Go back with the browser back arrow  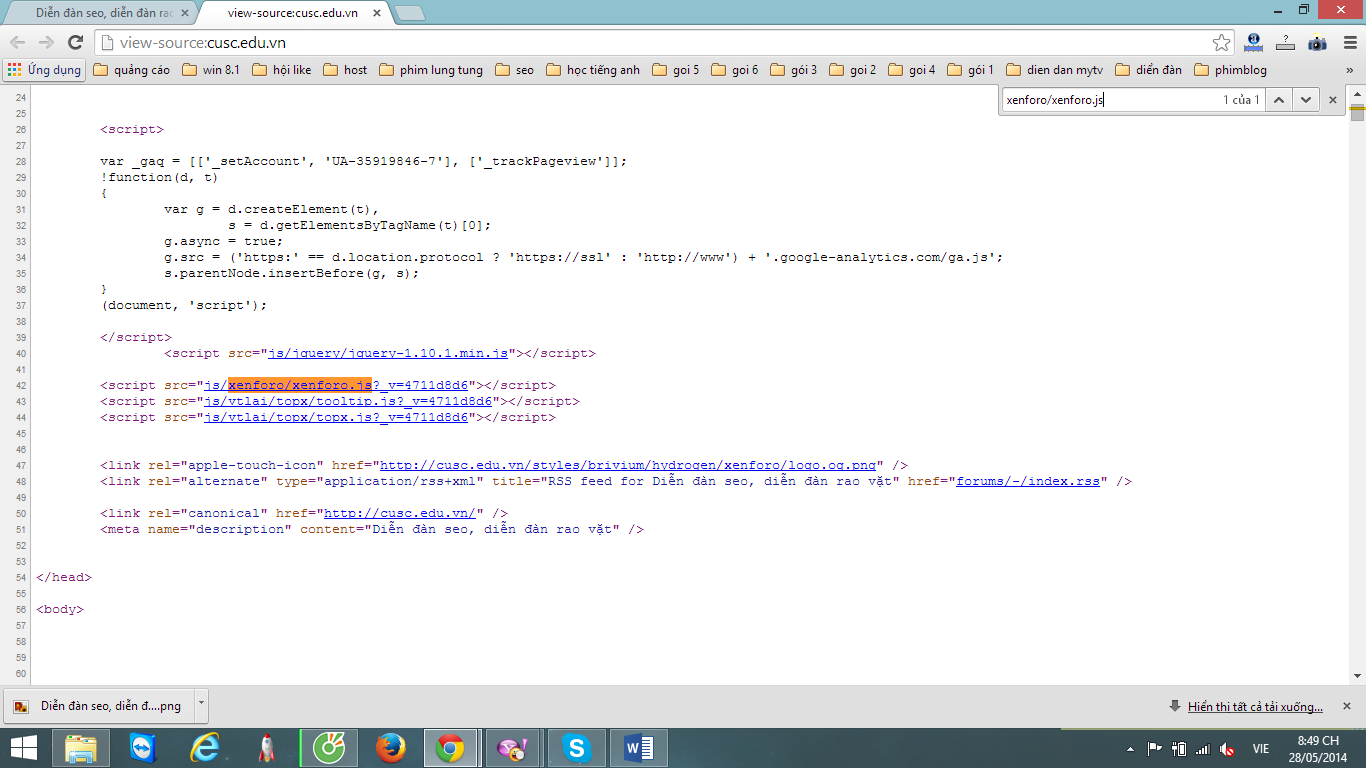click(17, 42)
